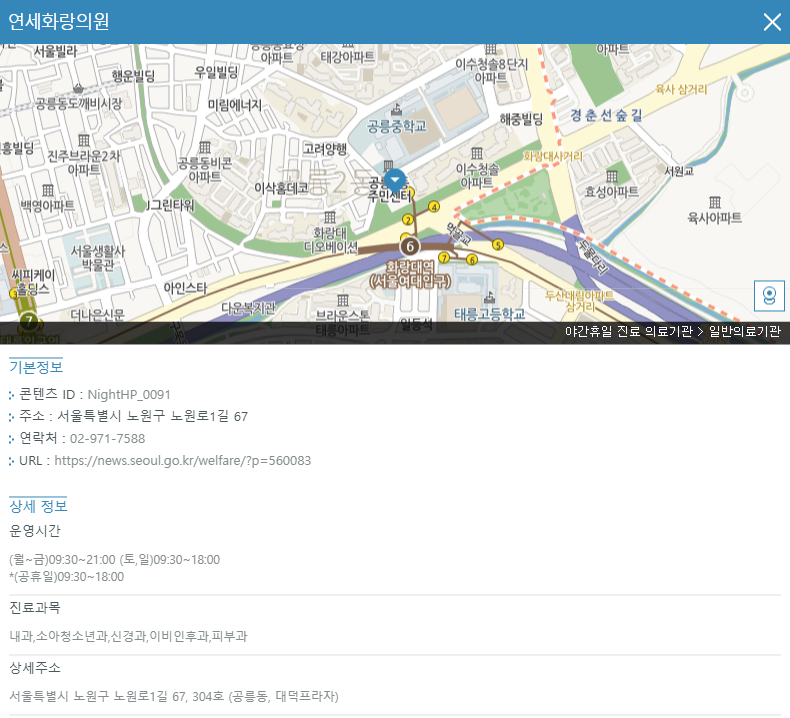
Task: Click the 우일빌딩 map label
Action: (216, 72)
